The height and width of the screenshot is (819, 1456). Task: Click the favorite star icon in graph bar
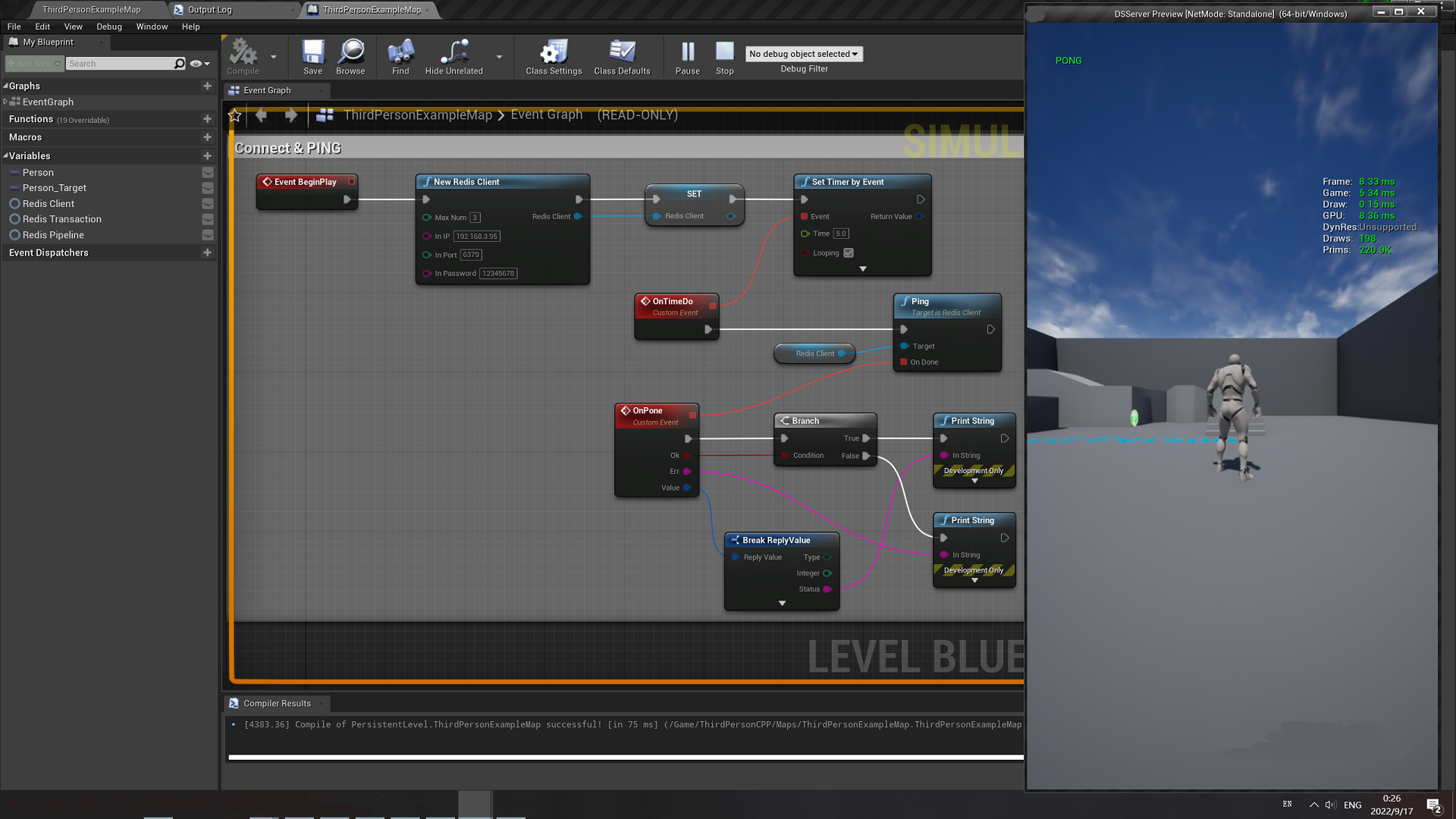pos(235,115)
